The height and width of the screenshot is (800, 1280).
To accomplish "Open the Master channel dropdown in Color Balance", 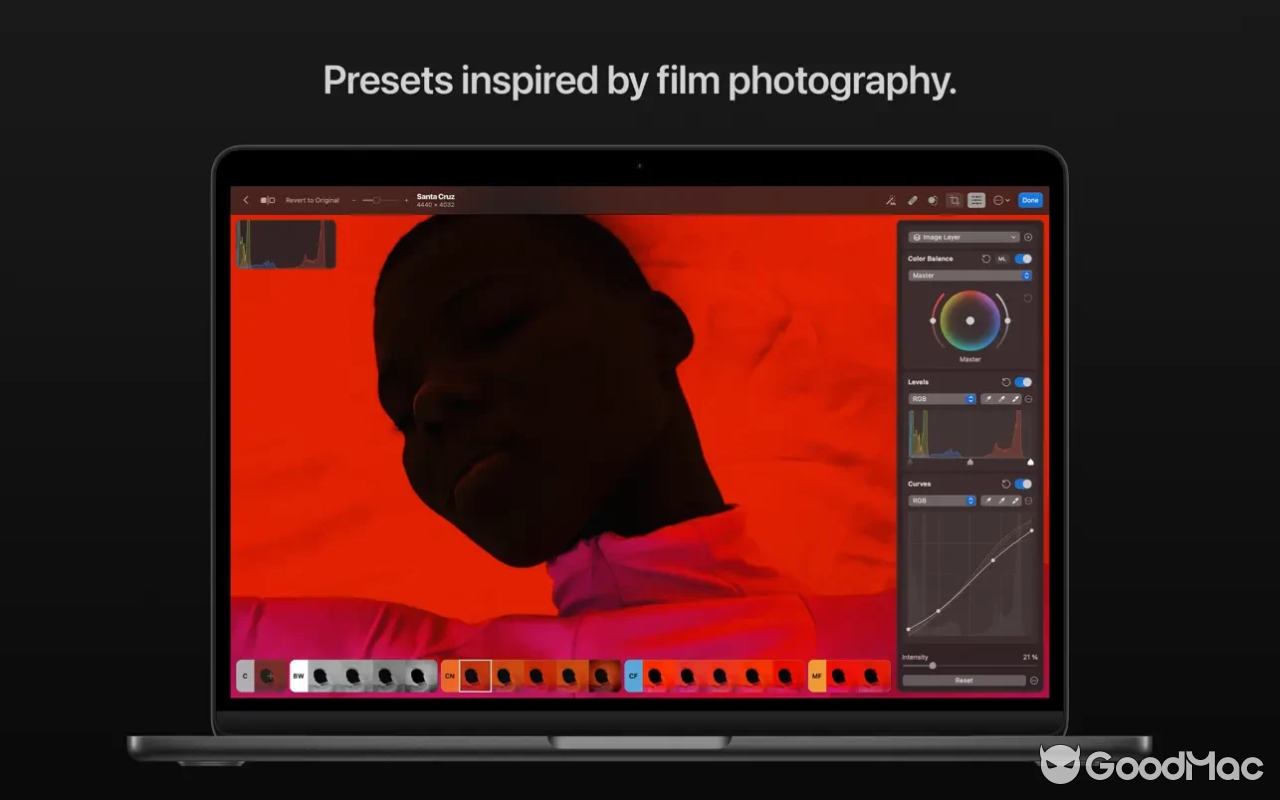I will [968, 275].
